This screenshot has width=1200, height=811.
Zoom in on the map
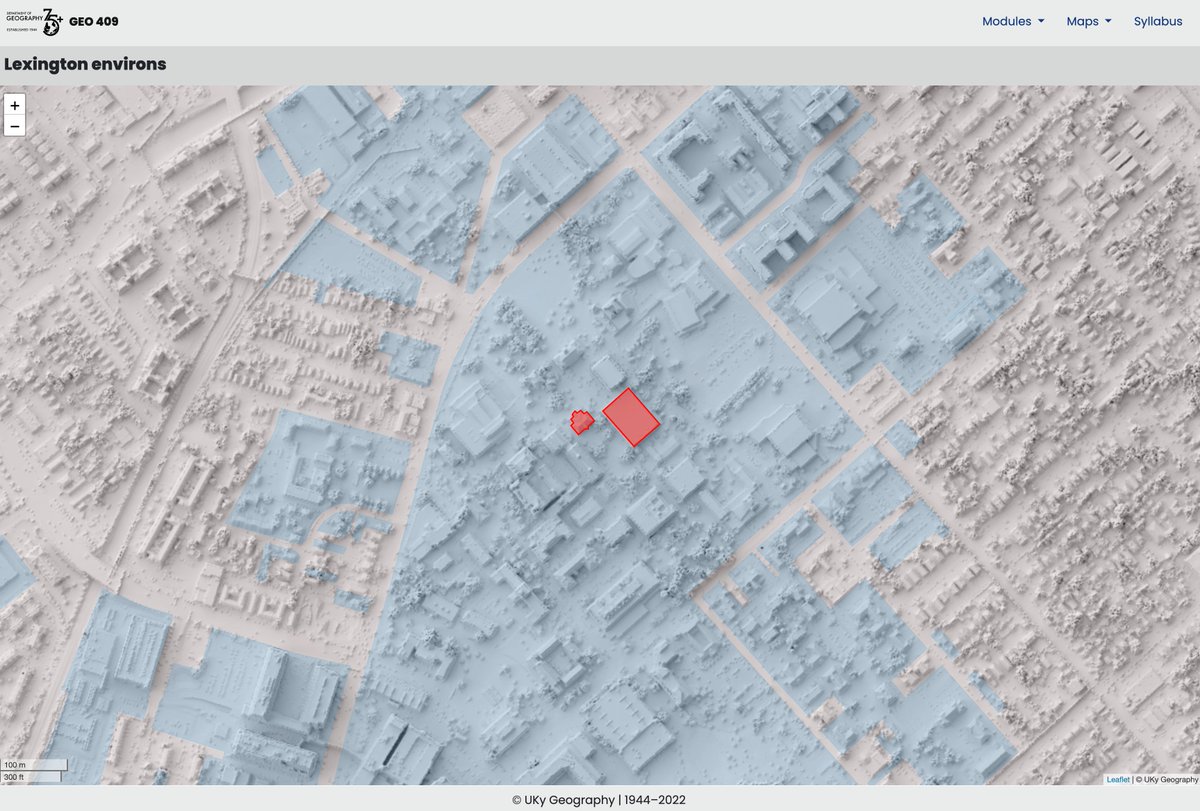[x=15, y=105]
